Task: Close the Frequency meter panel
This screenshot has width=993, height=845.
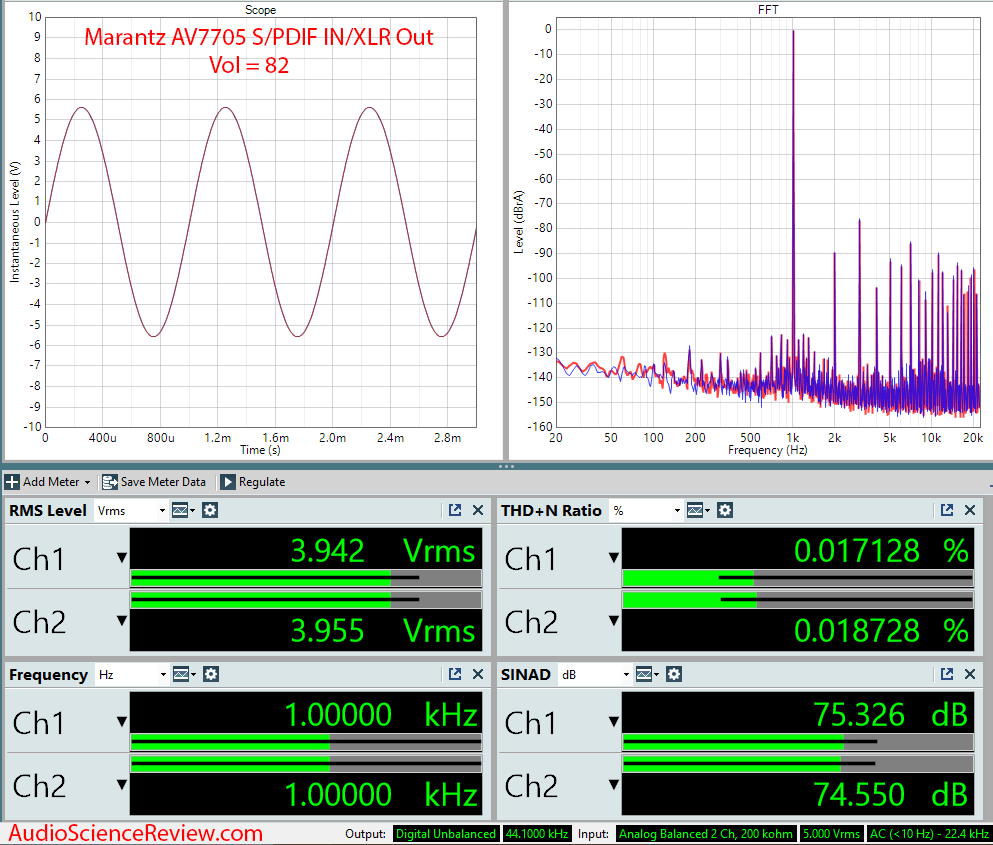Action: pyautogui.click(x=478, y=675)
